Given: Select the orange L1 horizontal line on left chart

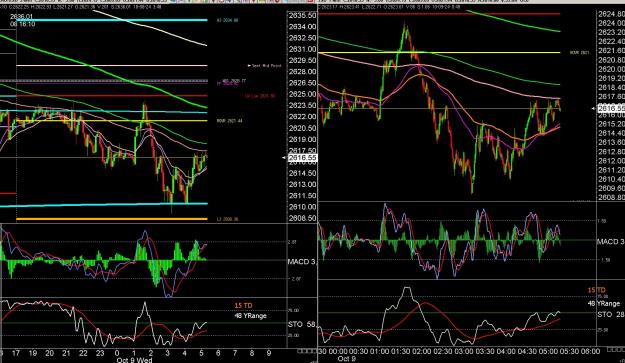Looking at the screenshot, I should coord(112,219).
